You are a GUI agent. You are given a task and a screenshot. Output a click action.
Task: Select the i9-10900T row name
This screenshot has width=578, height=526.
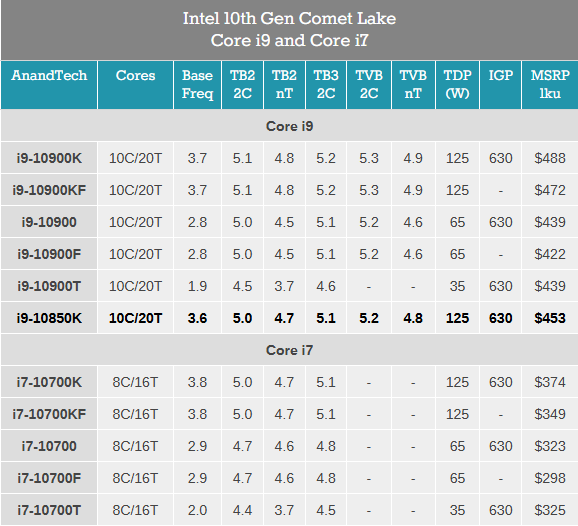point(49,286)
